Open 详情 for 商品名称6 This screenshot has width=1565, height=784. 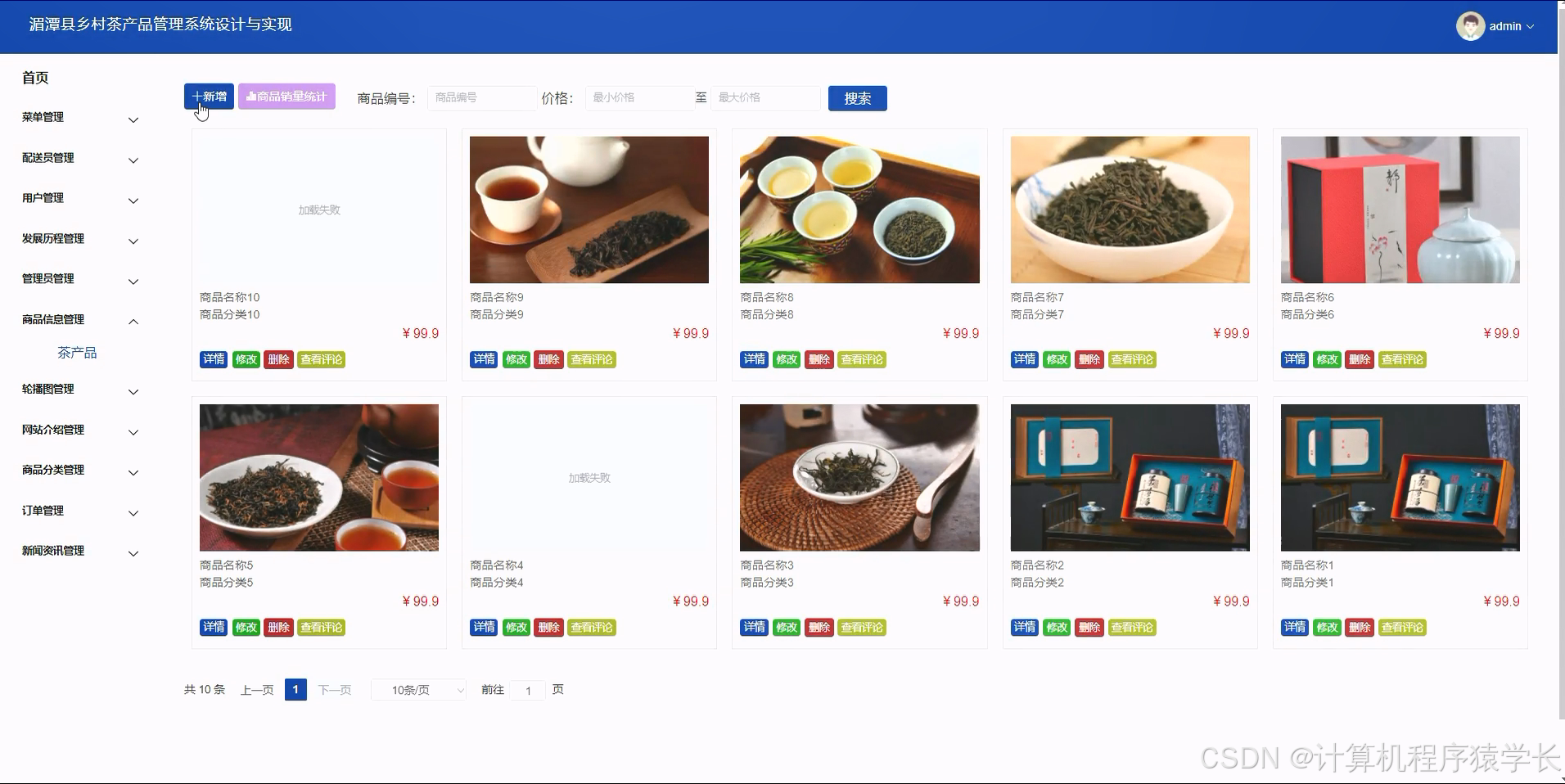pos(1294,358)
